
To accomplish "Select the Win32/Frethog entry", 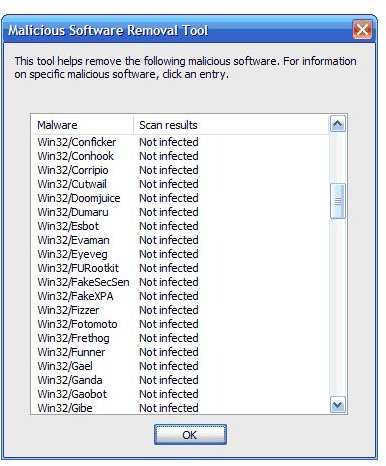I will [x=73, y=338].
